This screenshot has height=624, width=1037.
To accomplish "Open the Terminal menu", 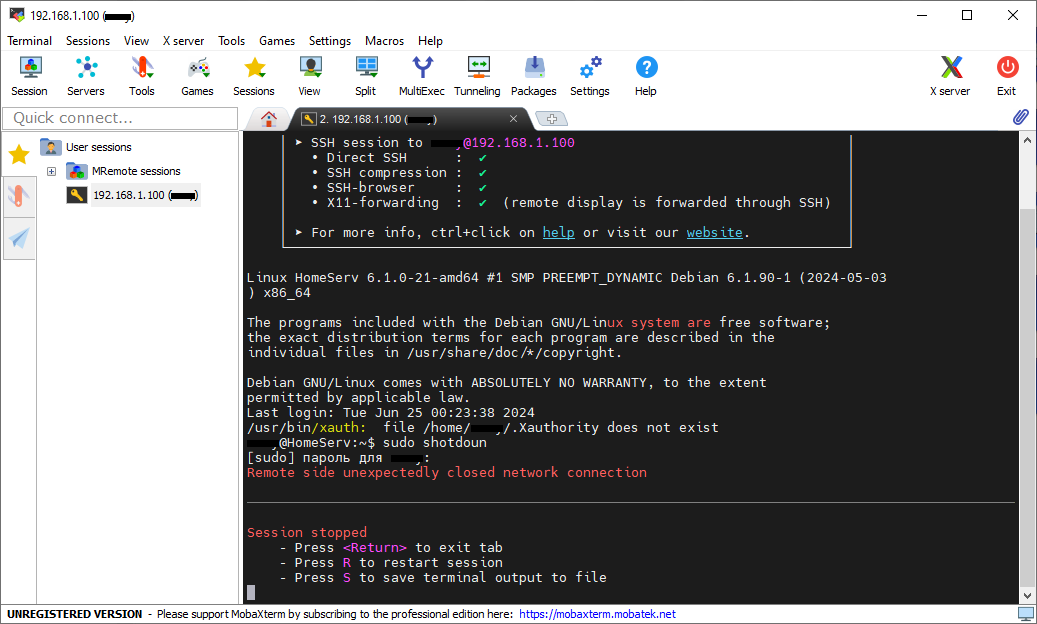I will 30,41.
